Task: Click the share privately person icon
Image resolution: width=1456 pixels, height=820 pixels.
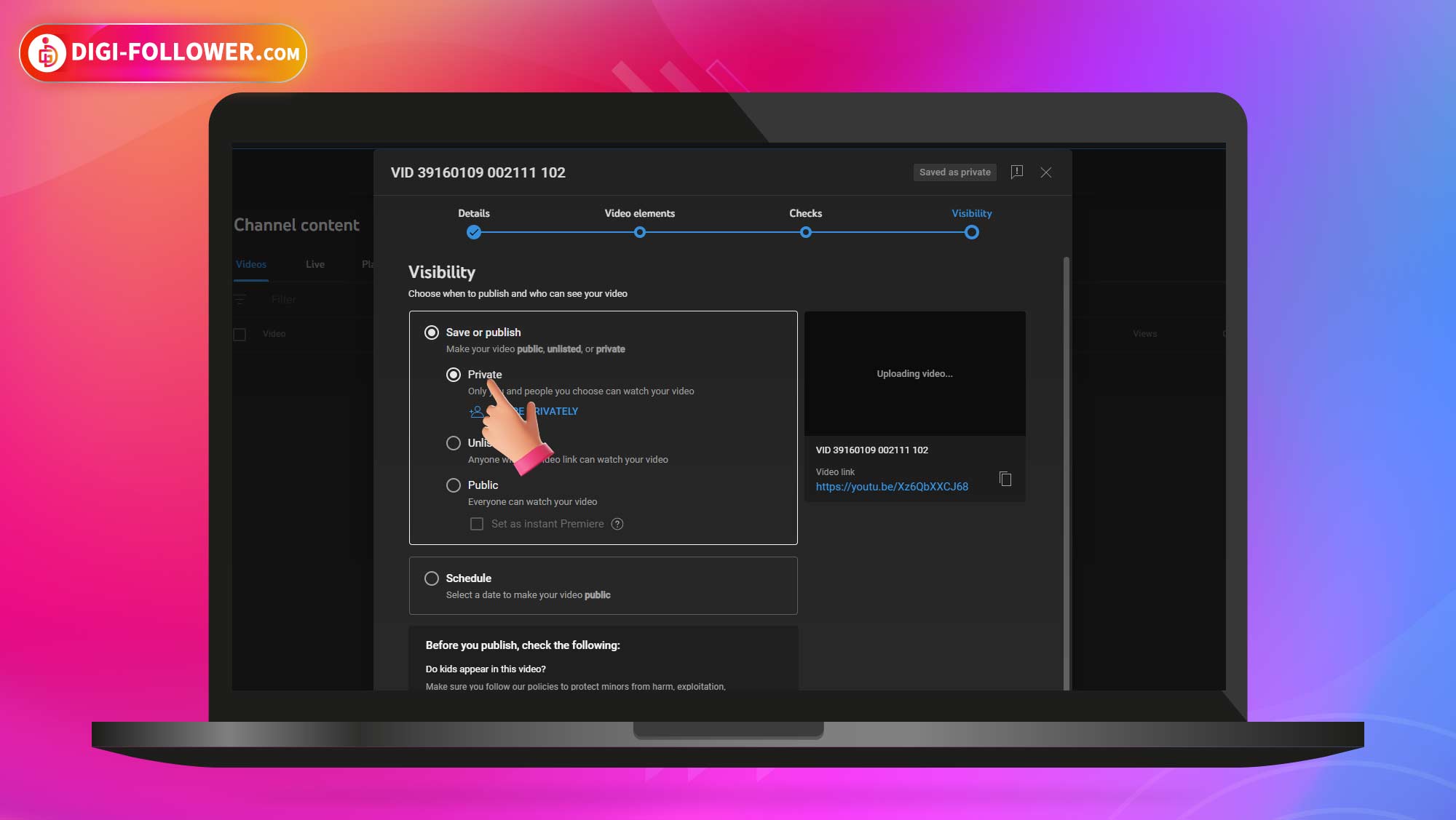Action: pos(476,412)
